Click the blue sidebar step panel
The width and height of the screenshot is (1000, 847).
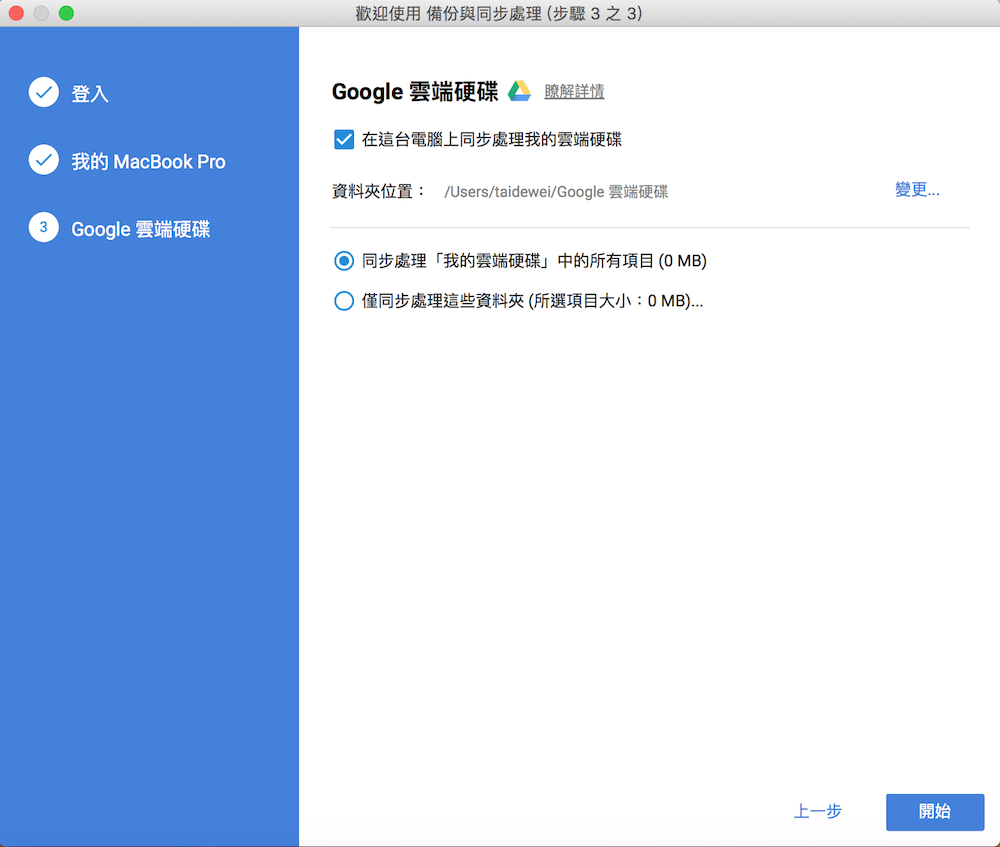(x=149, y=500)
